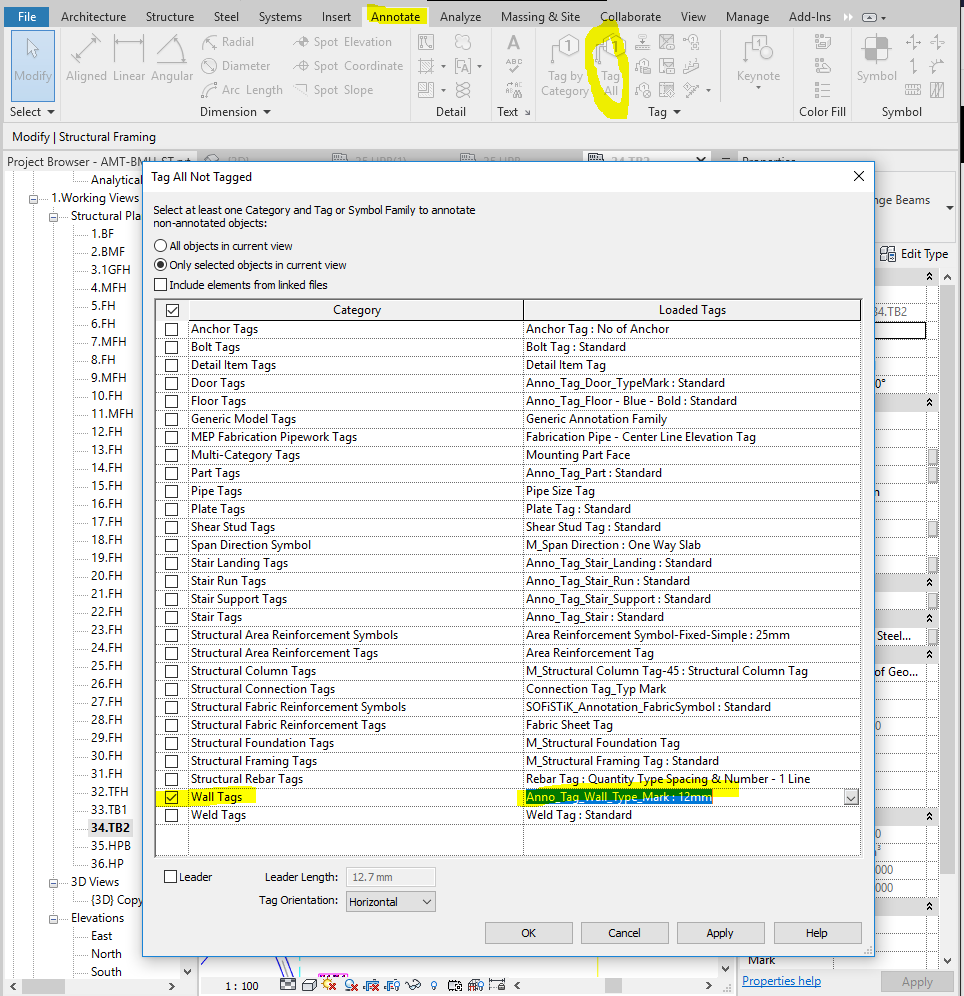Open the Wall Tags loaded tag dropdown
This screenshot has width=964, height=996.
point(850,797)
